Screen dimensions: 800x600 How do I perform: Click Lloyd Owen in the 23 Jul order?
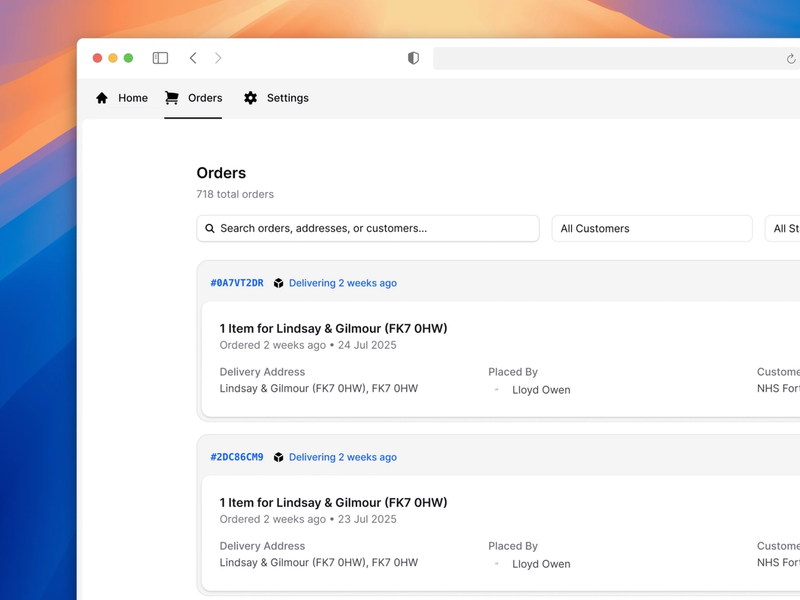541,564
